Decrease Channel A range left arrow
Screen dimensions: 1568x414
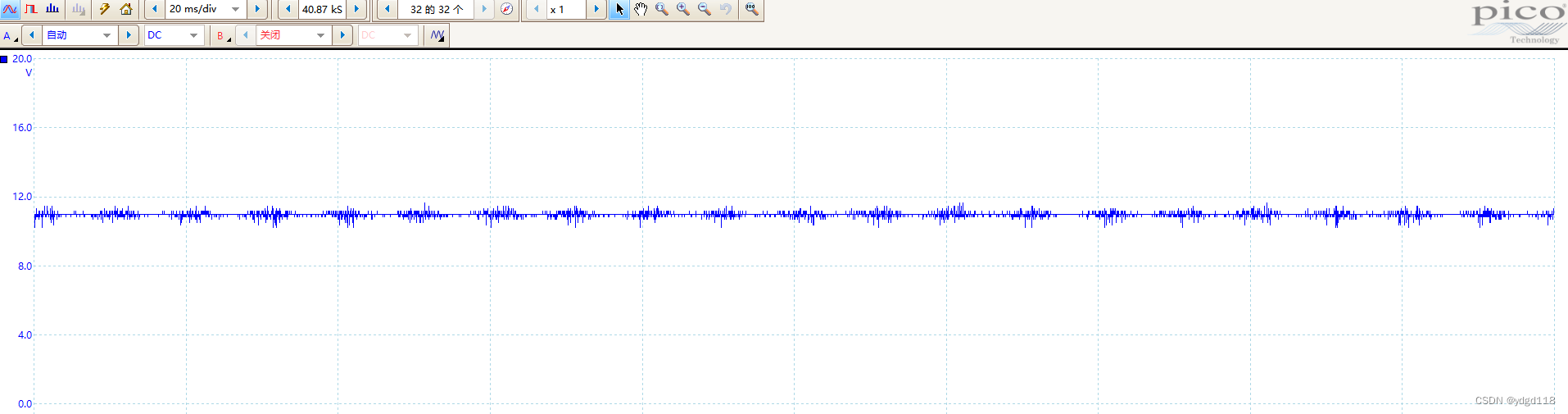(32, 35)
